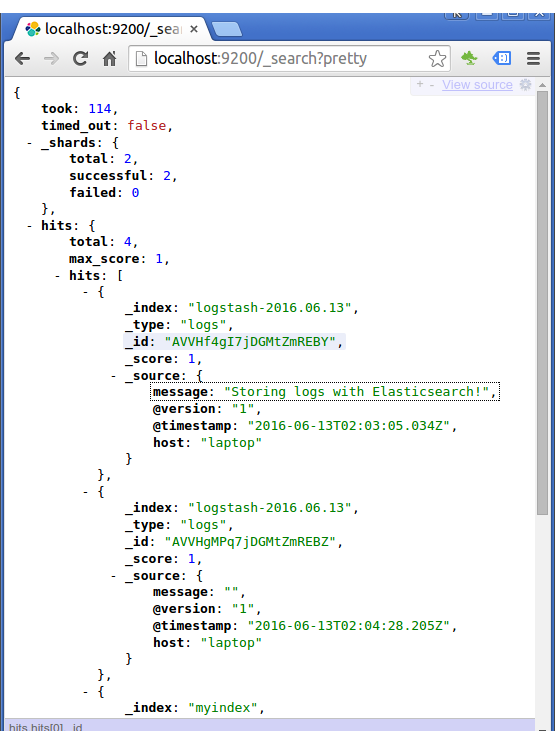Click the vertical scrollbar thumb
This screenshot has width=555, height=744.
[x=542, y=303]
